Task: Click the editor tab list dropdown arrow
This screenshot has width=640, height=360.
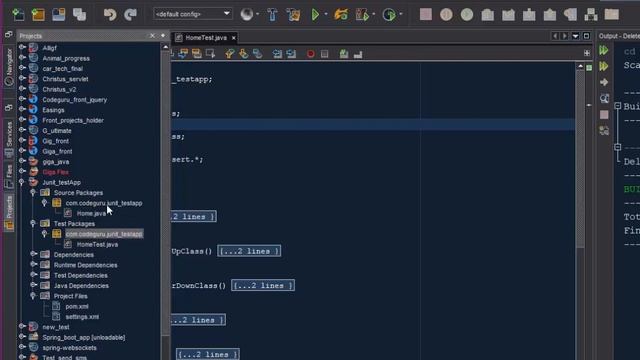Action: coord(576,36)
